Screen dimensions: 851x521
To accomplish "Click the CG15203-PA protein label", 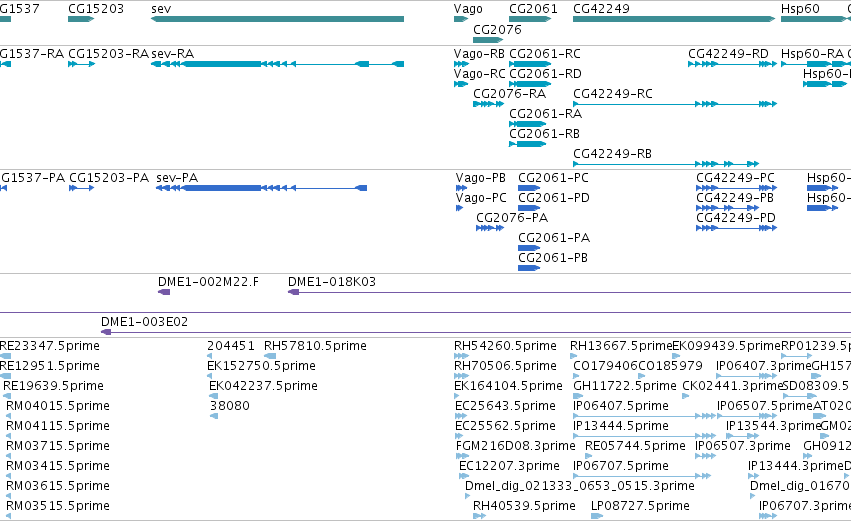I will point(109,178).
